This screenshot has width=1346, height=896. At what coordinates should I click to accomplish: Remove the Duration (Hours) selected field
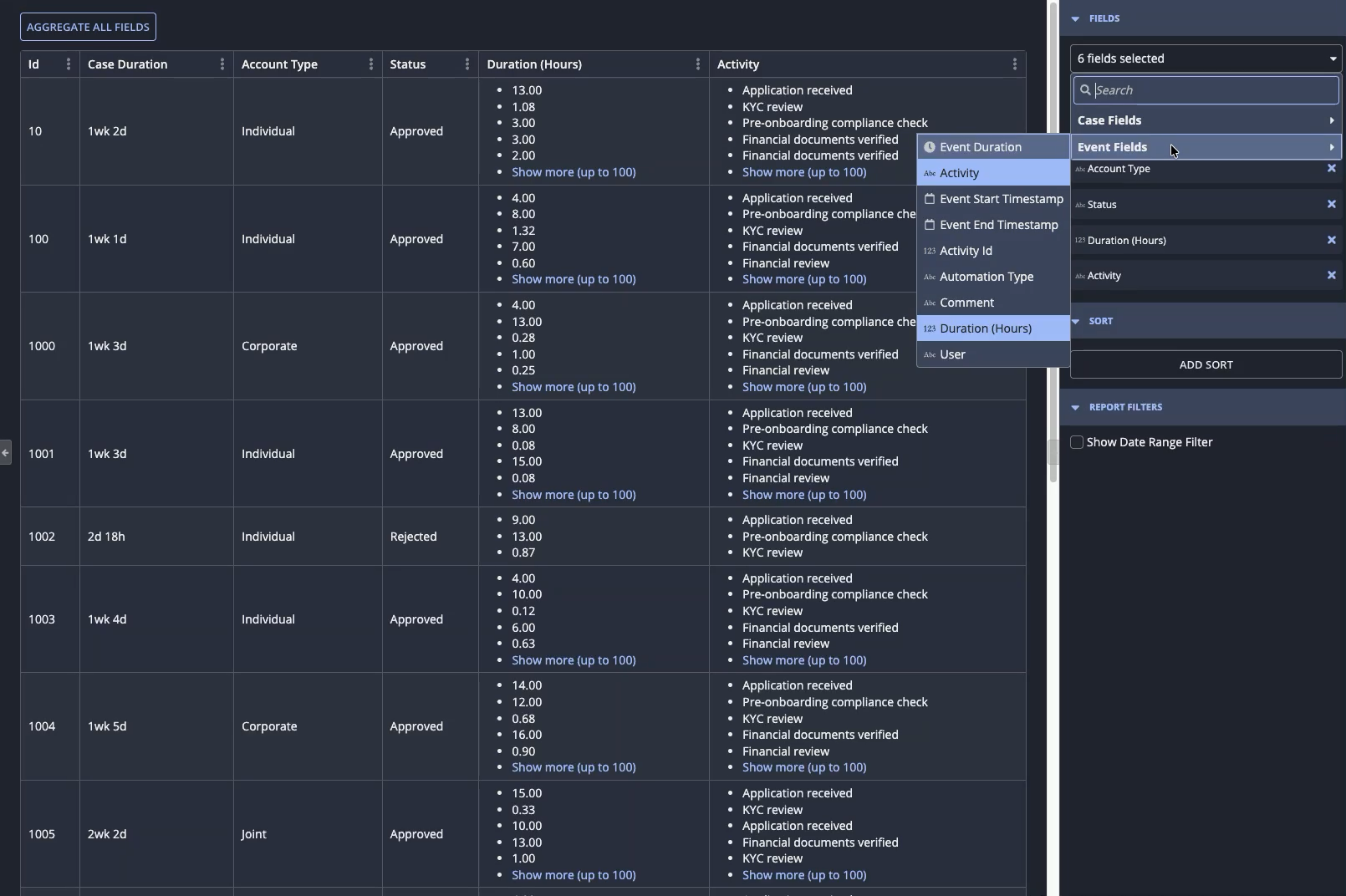pos(1332,240)
